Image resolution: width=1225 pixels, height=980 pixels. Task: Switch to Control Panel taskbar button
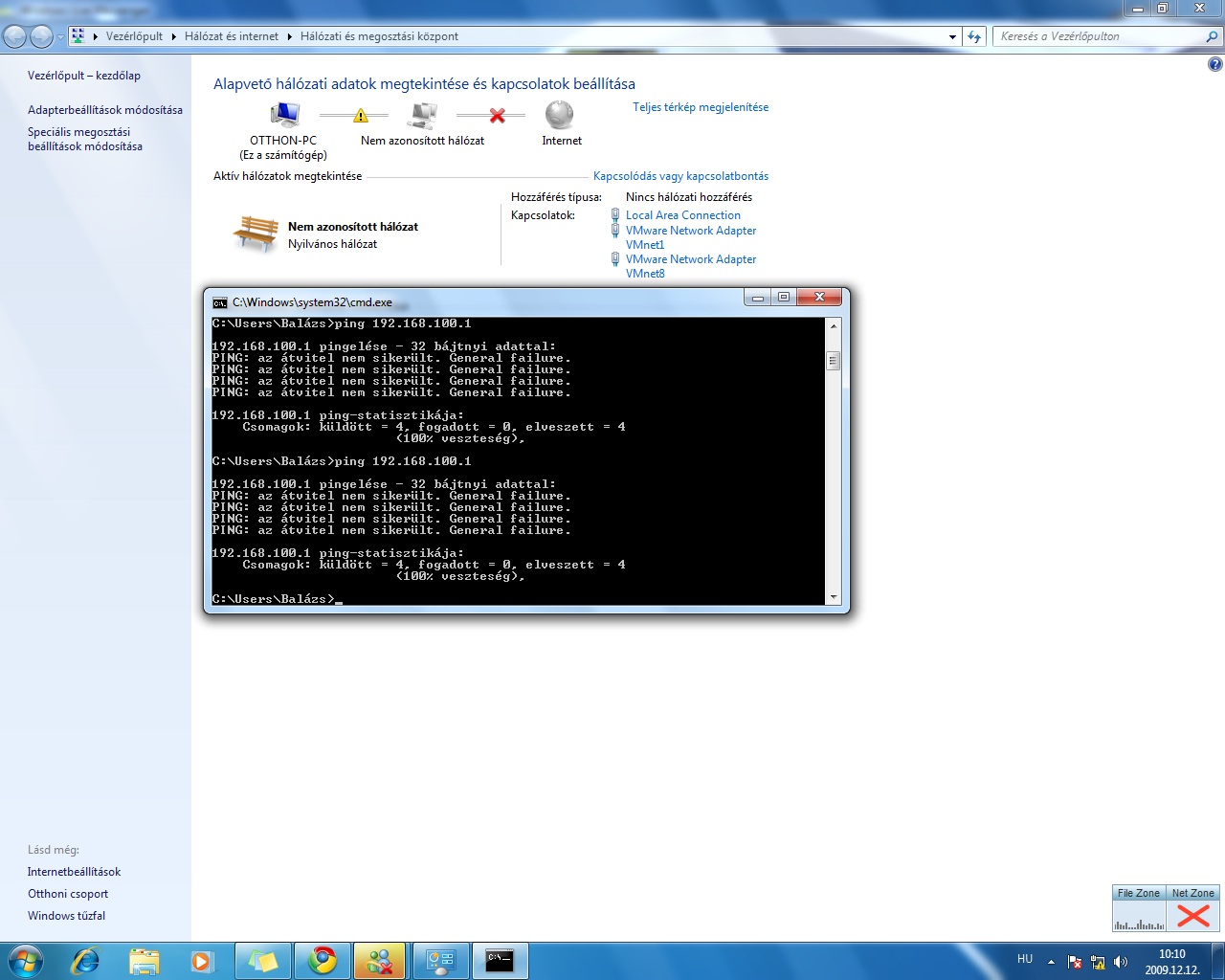coord(440,961)
